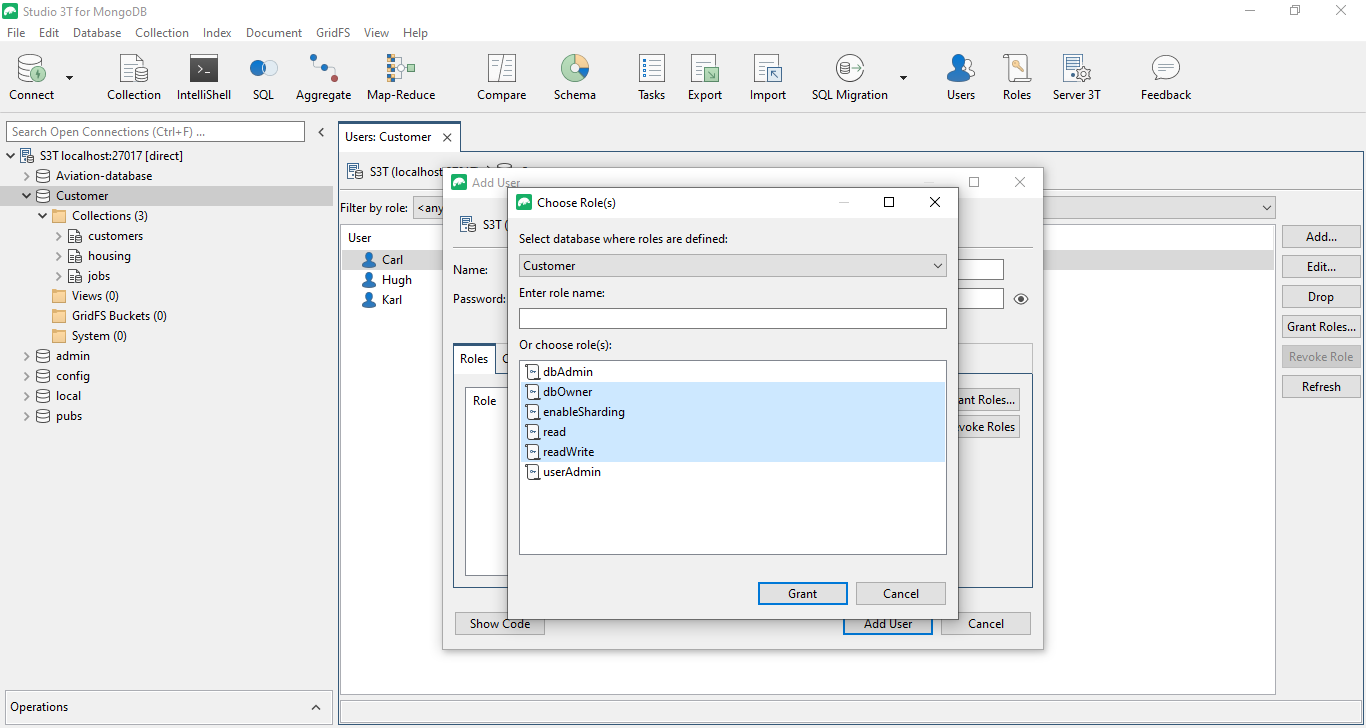
Task: Collapse the Customer database node
Action: click(x=27, y=196)
